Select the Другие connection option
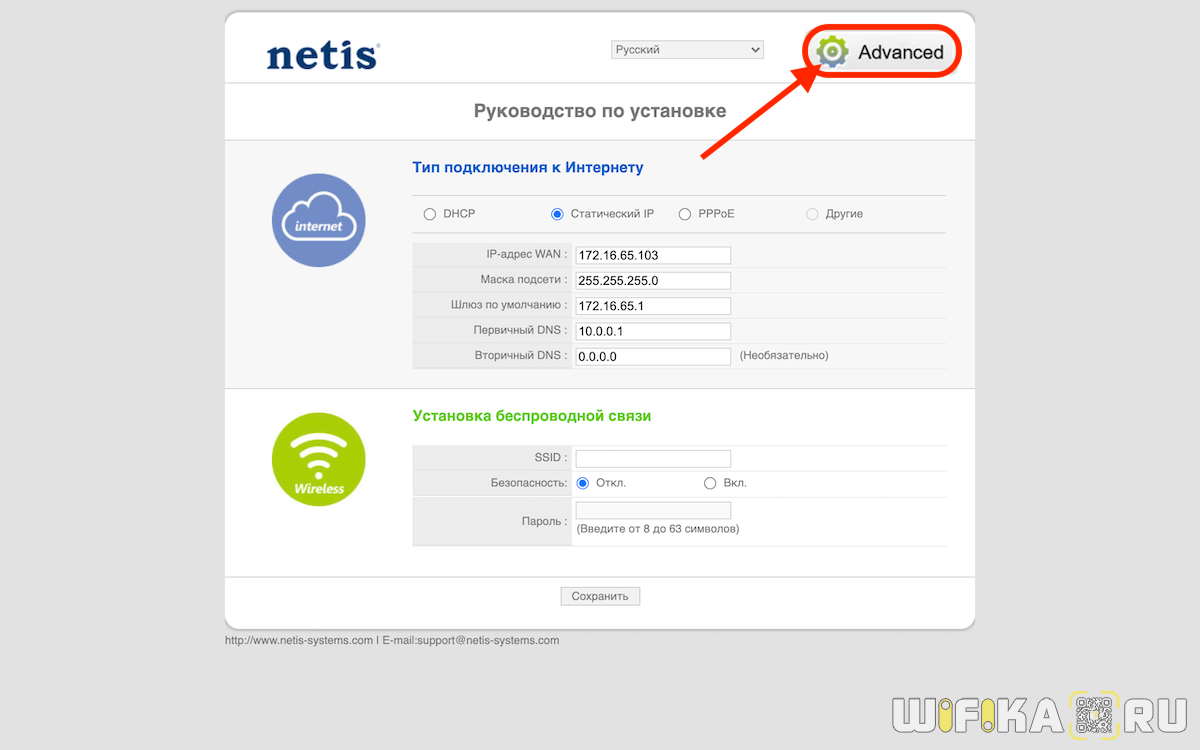 point(812,214)
